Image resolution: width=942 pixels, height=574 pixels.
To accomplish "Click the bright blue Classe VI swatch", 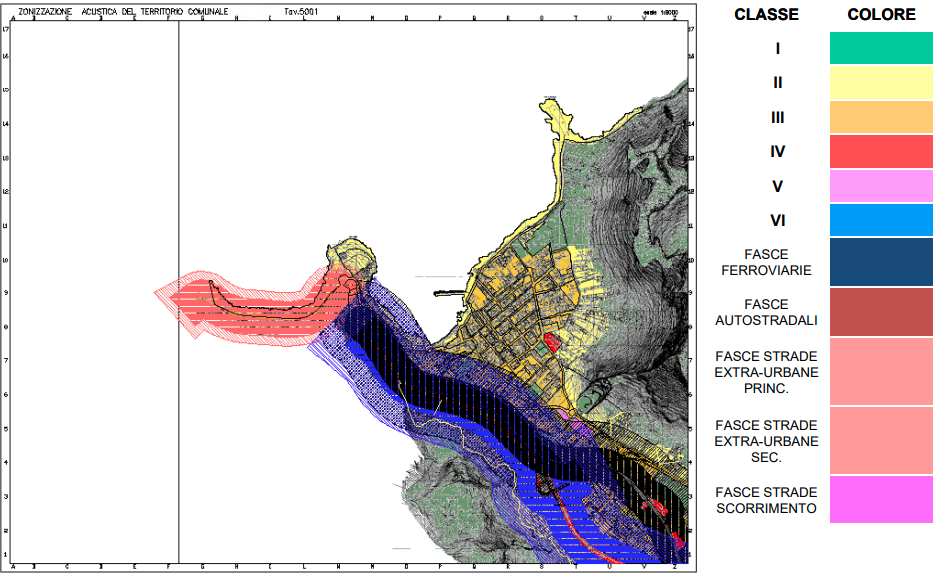I will tap(881, 220).
